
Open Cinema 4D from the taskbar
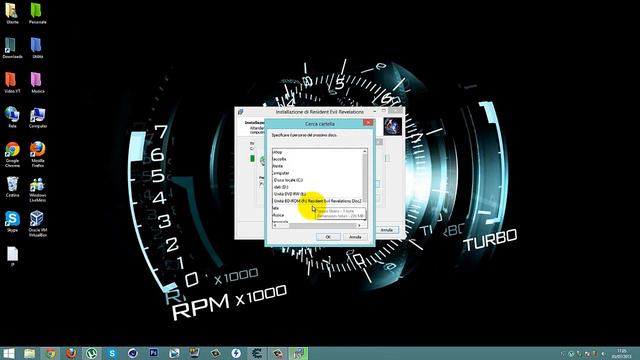133,353
